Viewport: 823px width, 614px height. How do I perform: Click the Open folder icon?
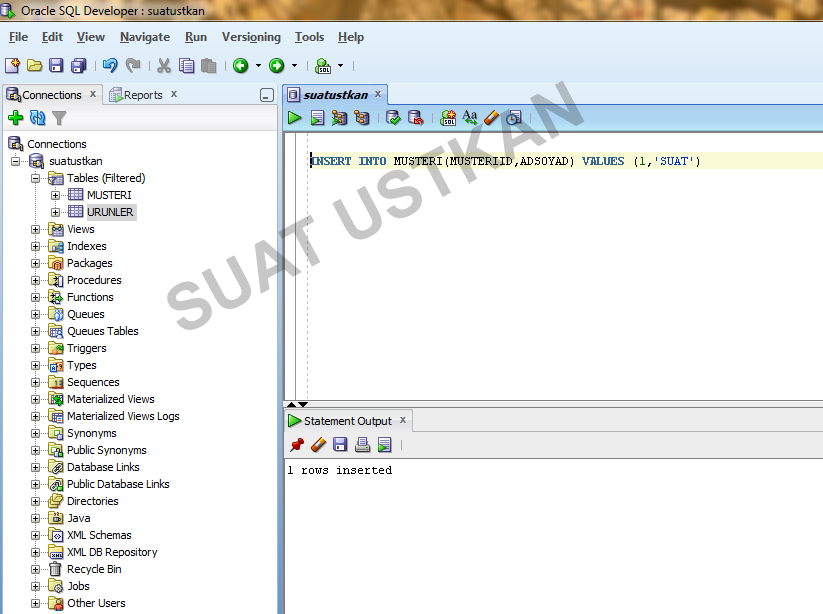click(35, 66)
